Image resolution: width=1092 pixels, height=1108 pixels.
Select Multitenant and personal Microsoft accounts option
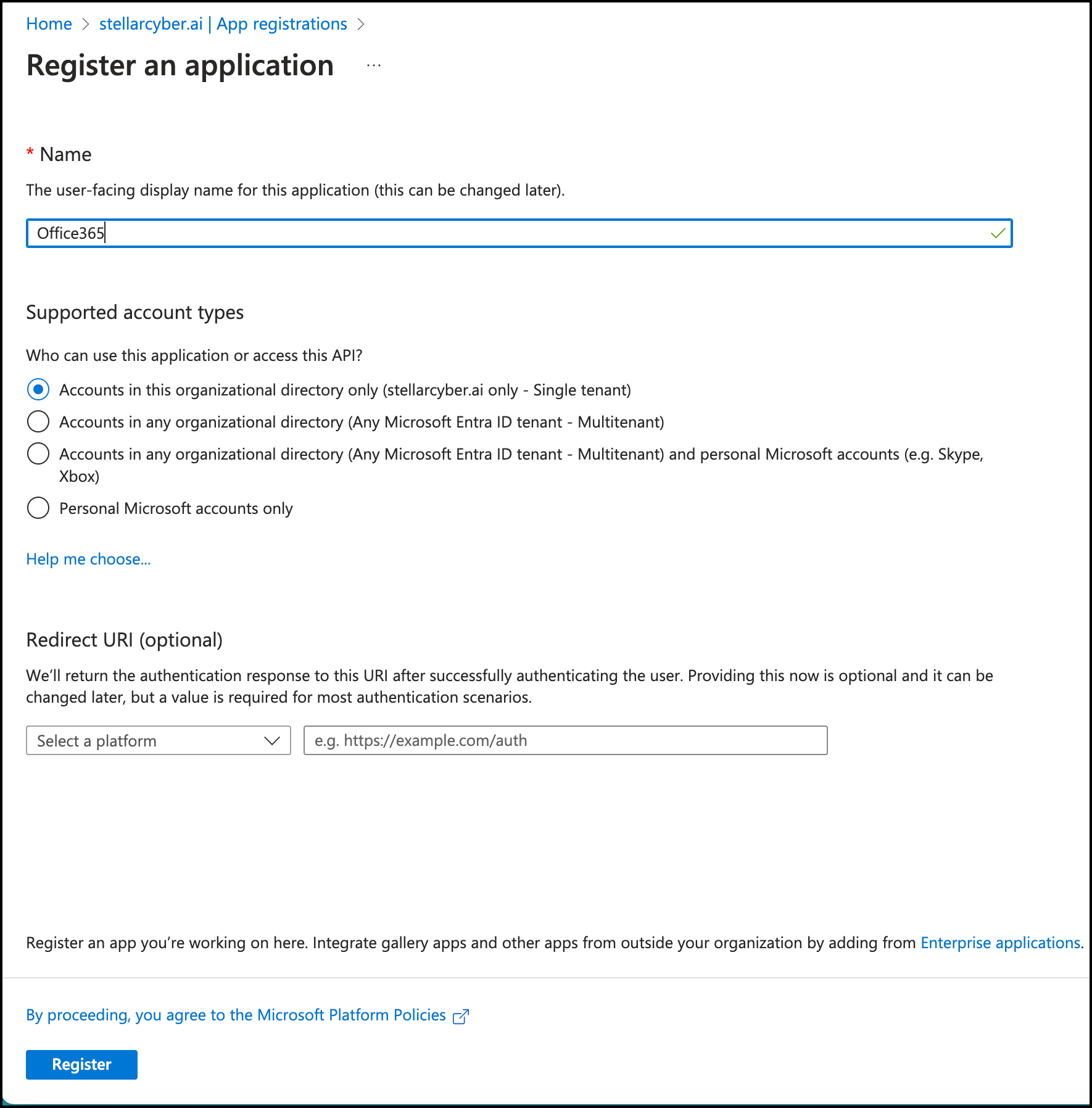38,454
